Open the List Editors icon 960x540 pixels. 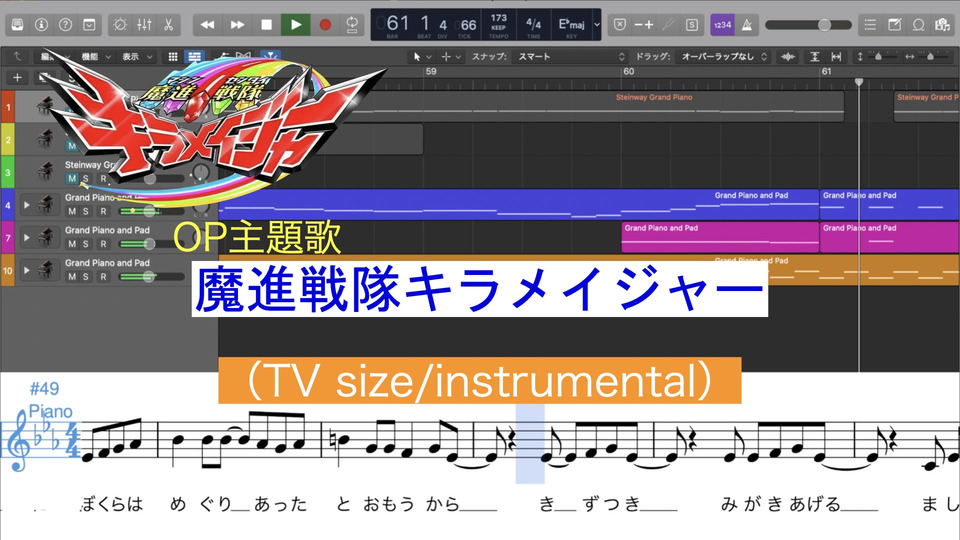(870, 24)
